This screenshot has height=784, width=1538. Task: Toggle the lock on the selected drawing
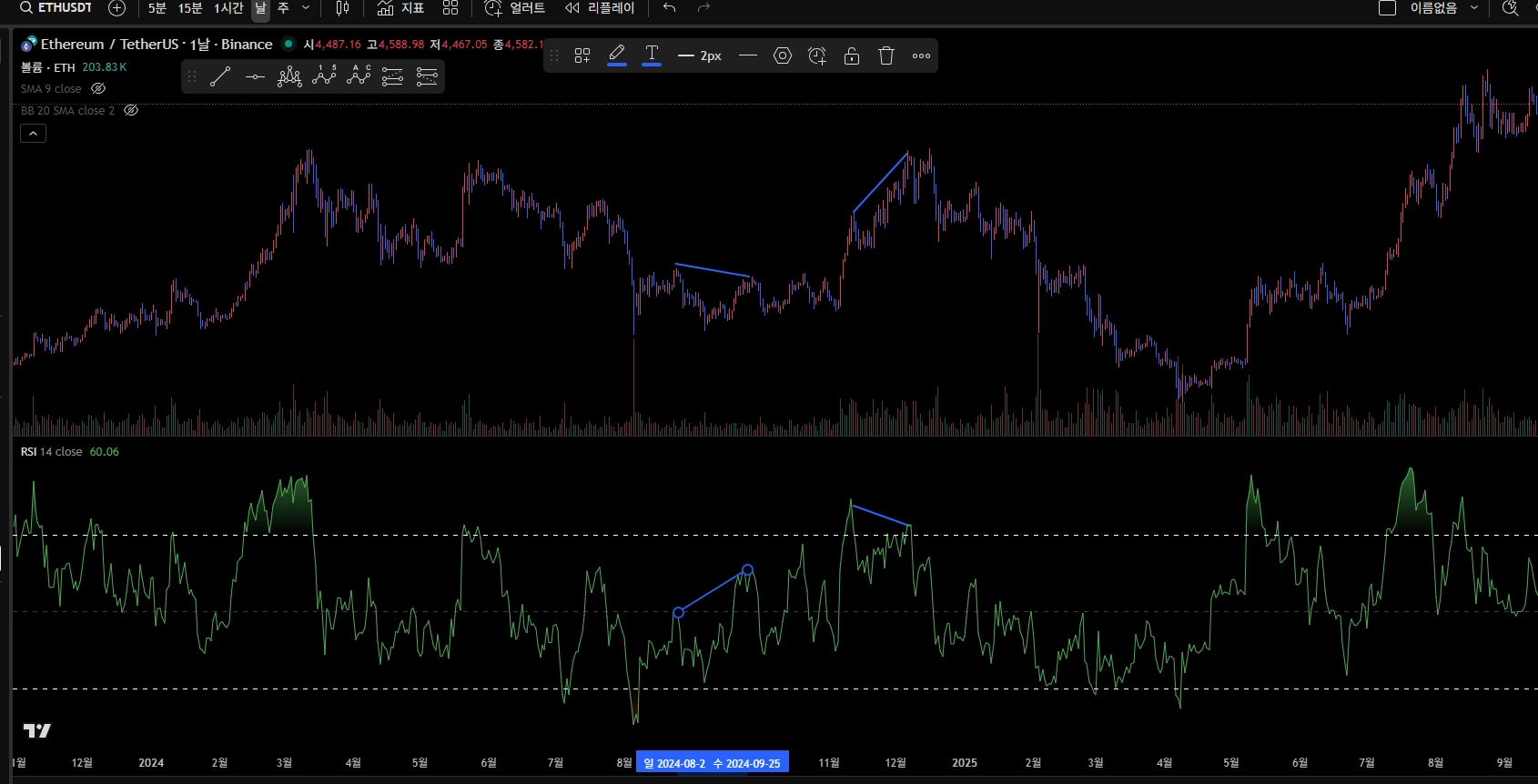pyautogui.click(x=852, y=55)
